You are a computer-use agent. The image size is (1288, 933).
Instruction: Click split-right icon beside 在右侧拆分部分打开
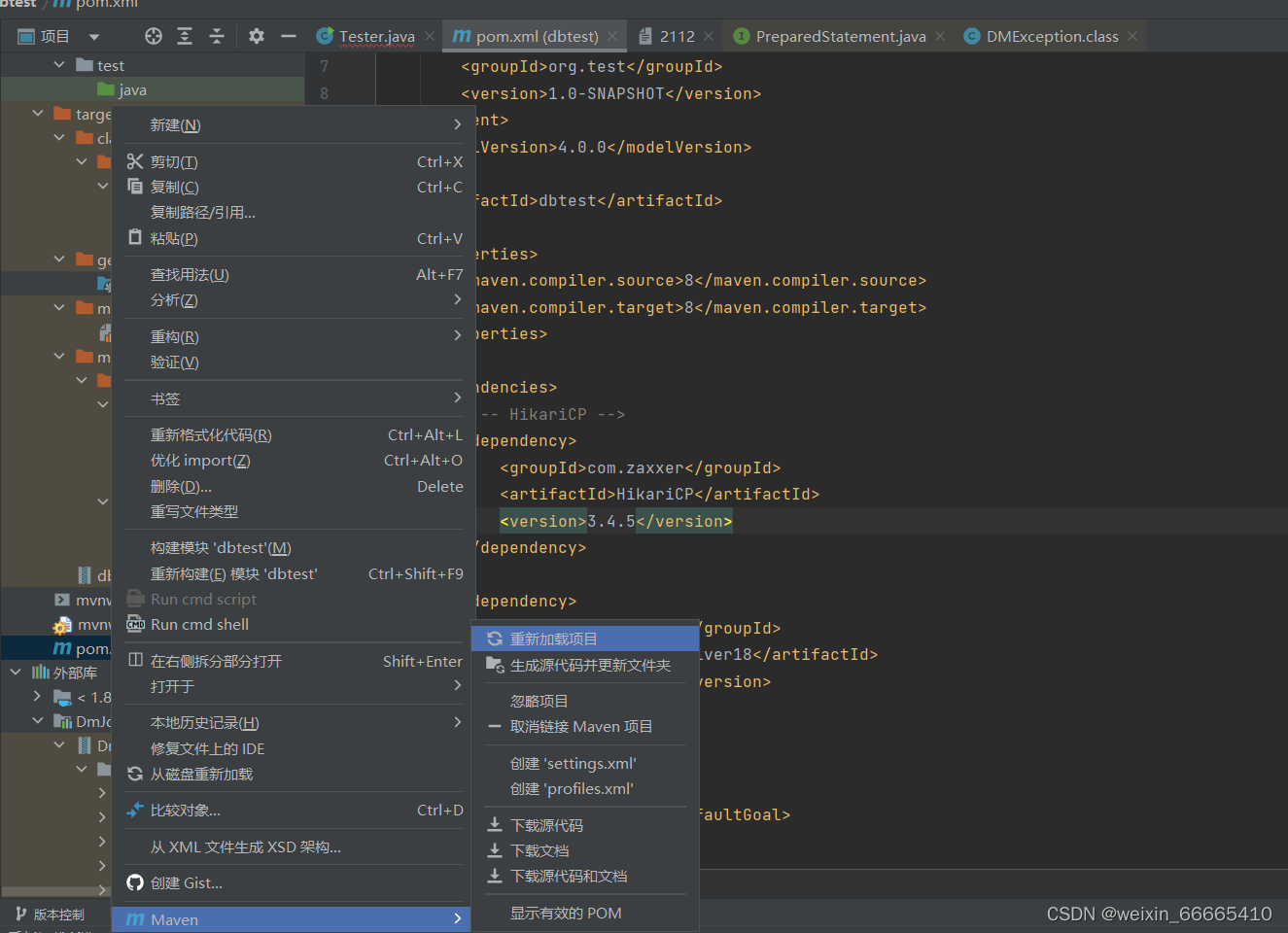135,660
